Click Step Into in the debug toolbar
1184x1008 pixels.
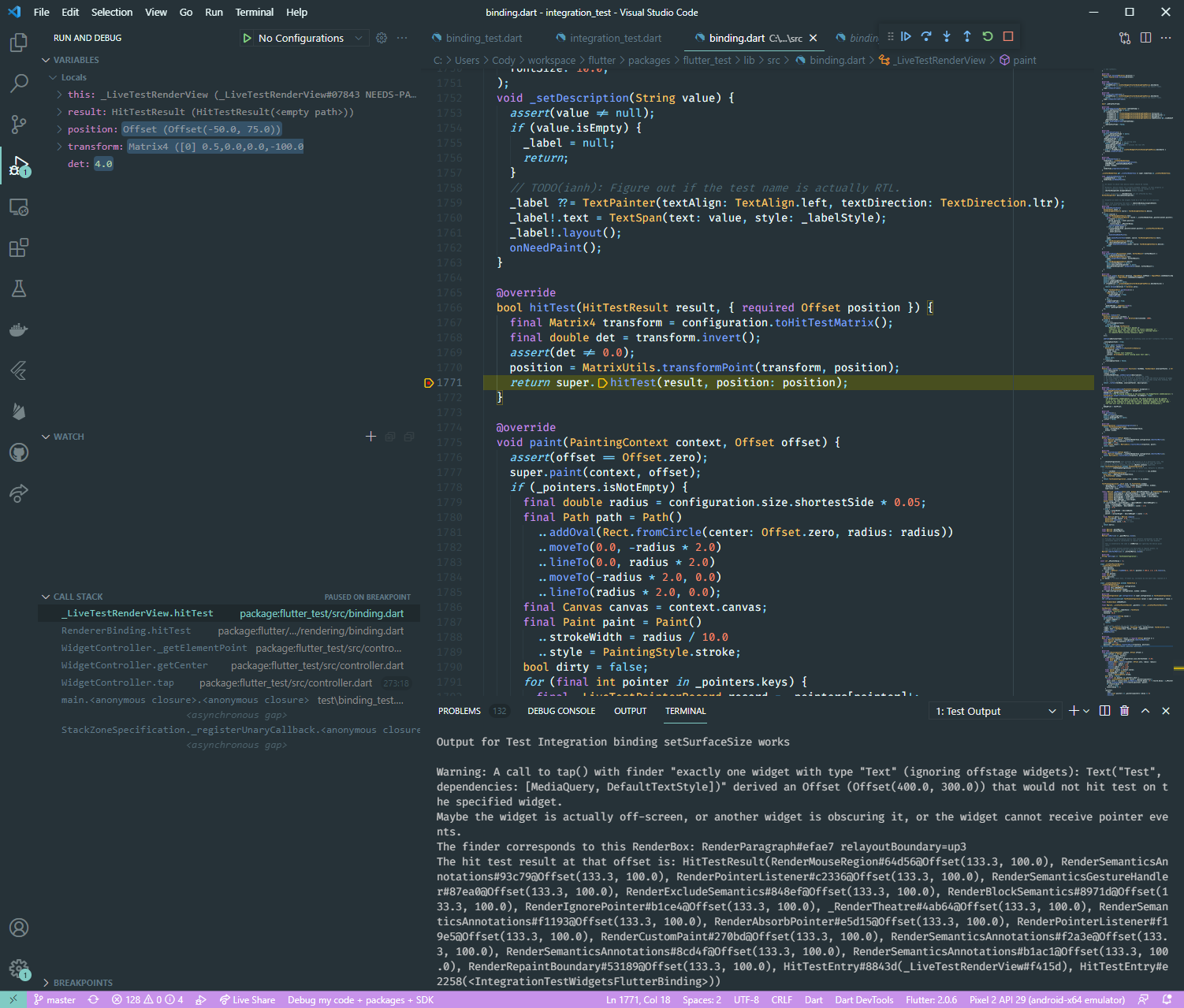click(x=947, y=36)
